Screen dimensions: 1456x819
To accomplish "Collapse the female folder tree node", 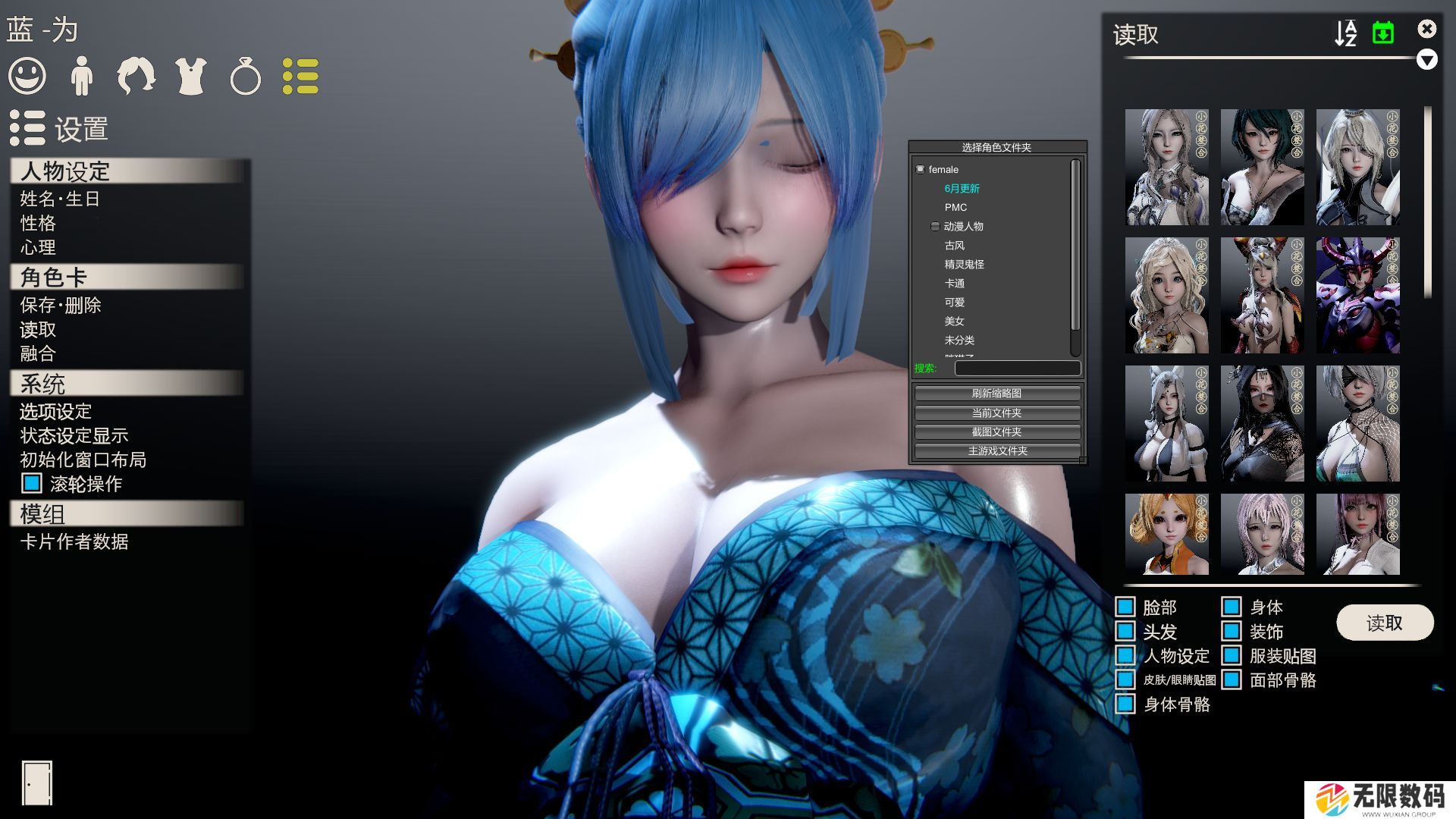I will [920, 169].
